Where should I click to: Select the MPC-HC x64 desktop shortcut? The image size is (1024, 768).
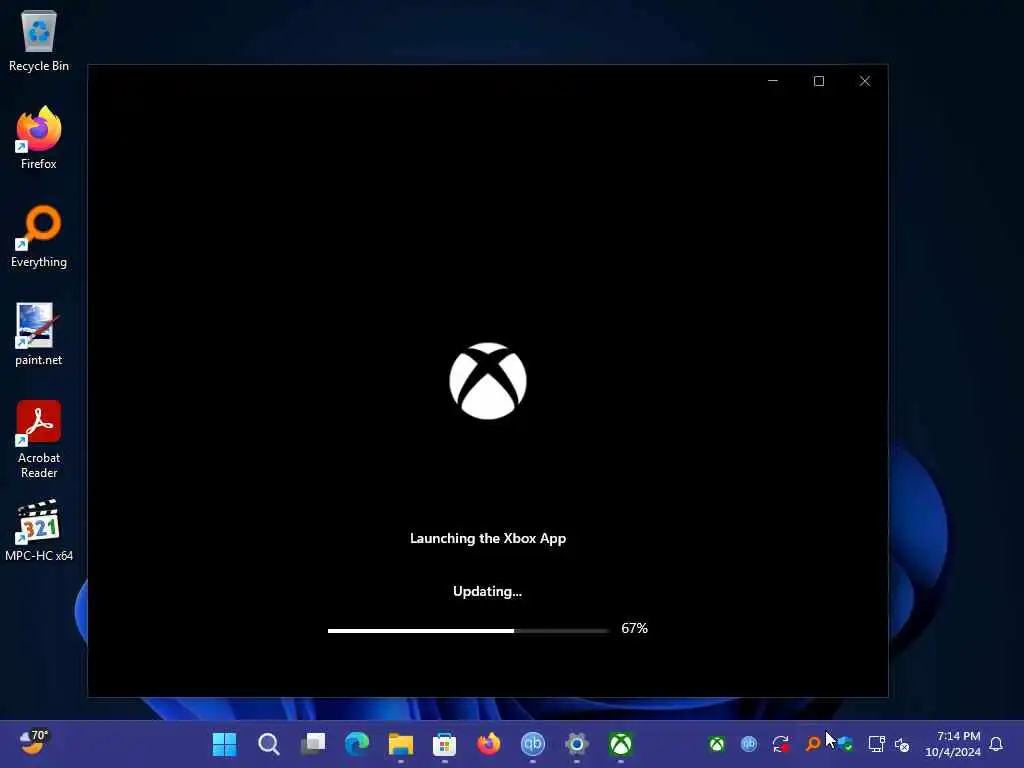tap(39, 530)
